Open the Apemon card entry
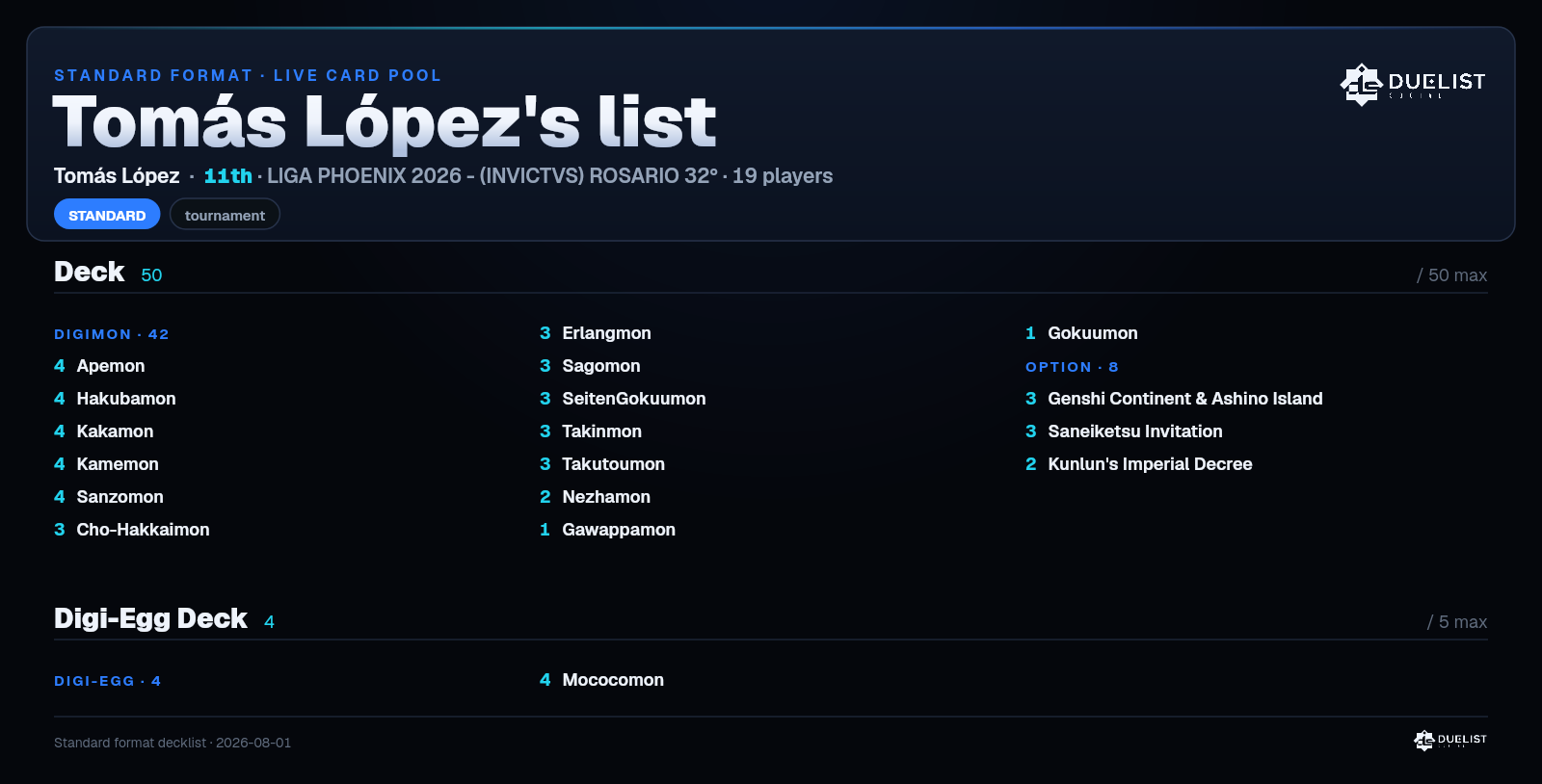 click(x=99, y=366)
